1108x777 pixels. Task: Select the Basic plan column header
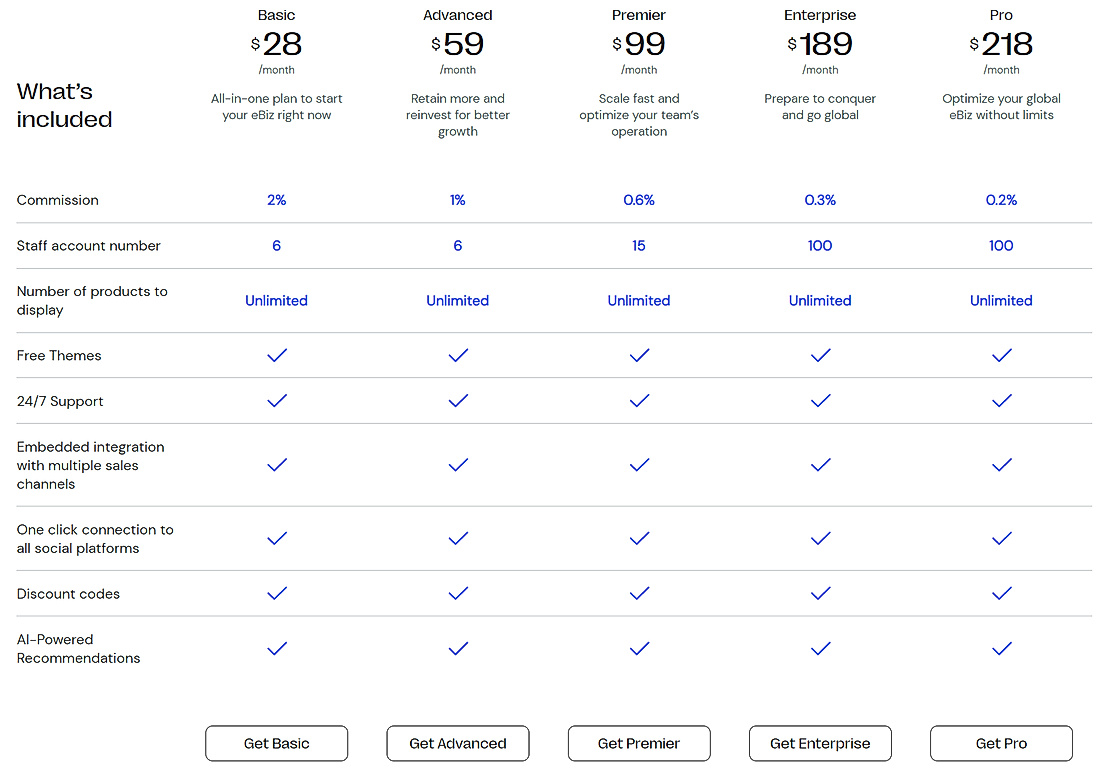[277, 15]
